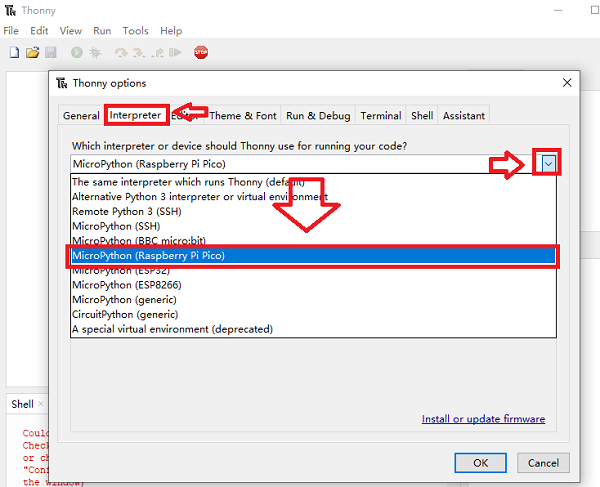The height and width of the screenshot is (487, 600).
Task: Click the Shell panel tab label
Action: (x=22, y=404)
